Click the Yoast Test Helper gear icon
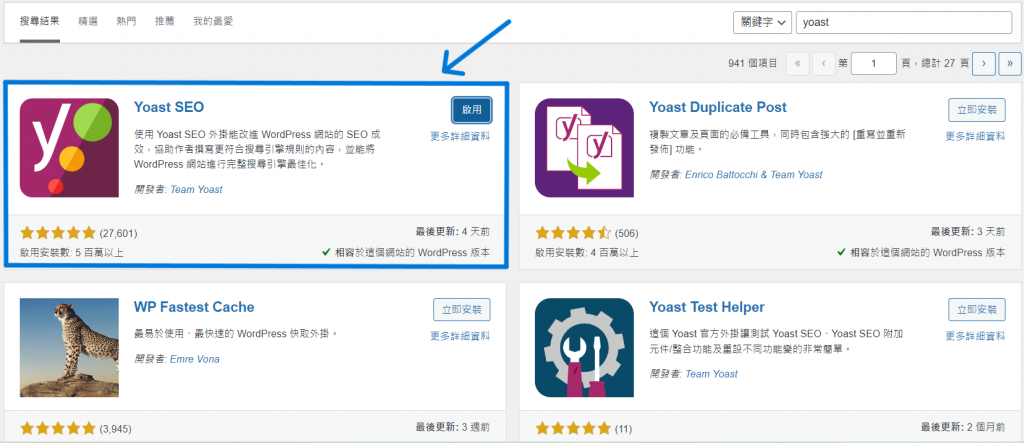Screen dimensions: 1024x443 584,348
